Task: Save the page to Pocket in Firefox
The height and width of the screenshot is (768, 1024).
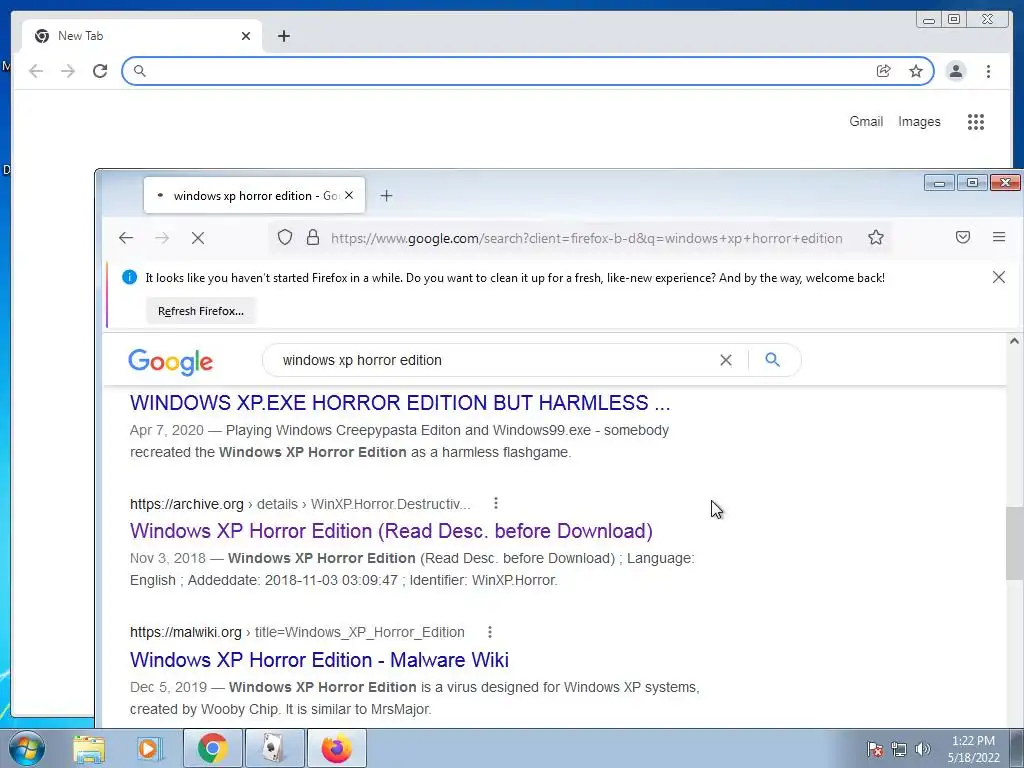Action: tap(963, 237)
